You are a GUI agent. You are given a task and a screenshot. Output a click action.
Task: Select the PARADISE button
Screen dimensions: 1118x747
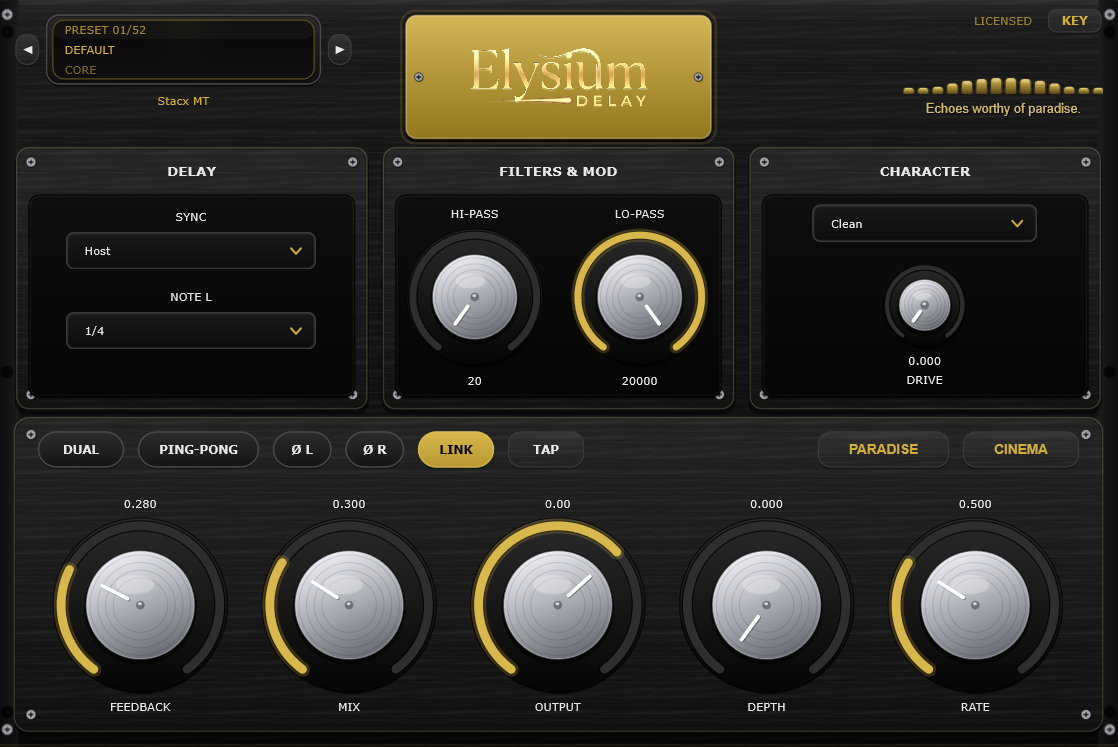[883, 450]
